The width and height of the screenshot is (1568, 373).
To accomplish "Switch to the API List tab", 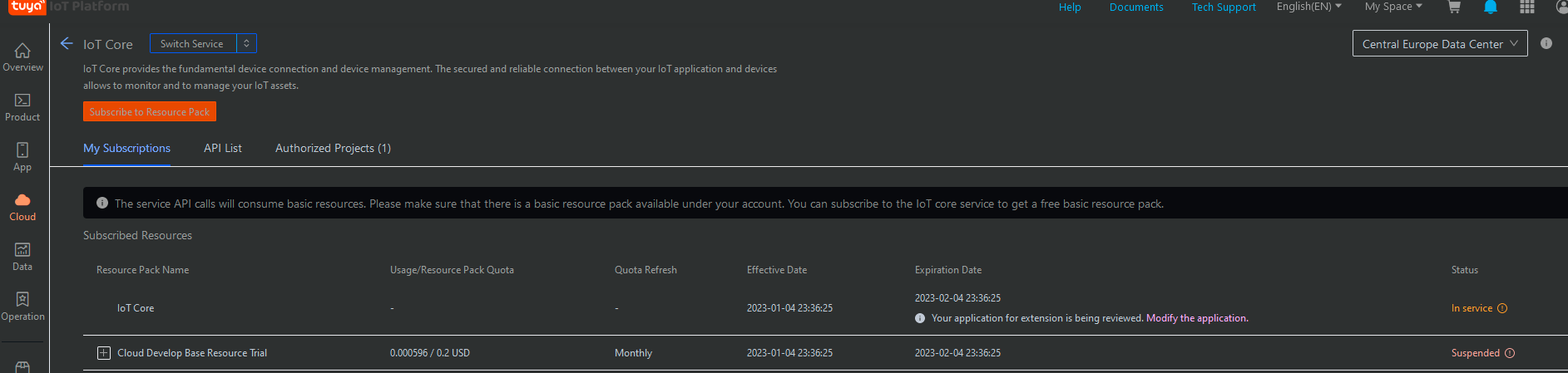I will 223,148.
